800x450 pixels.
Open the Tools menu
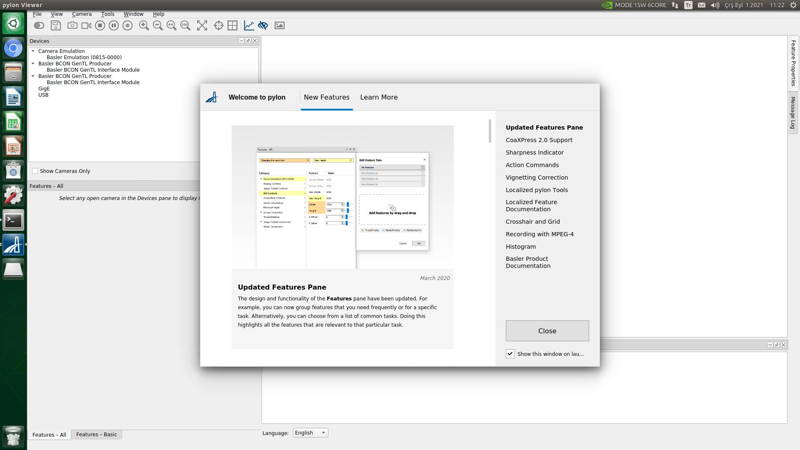[108, 14]
